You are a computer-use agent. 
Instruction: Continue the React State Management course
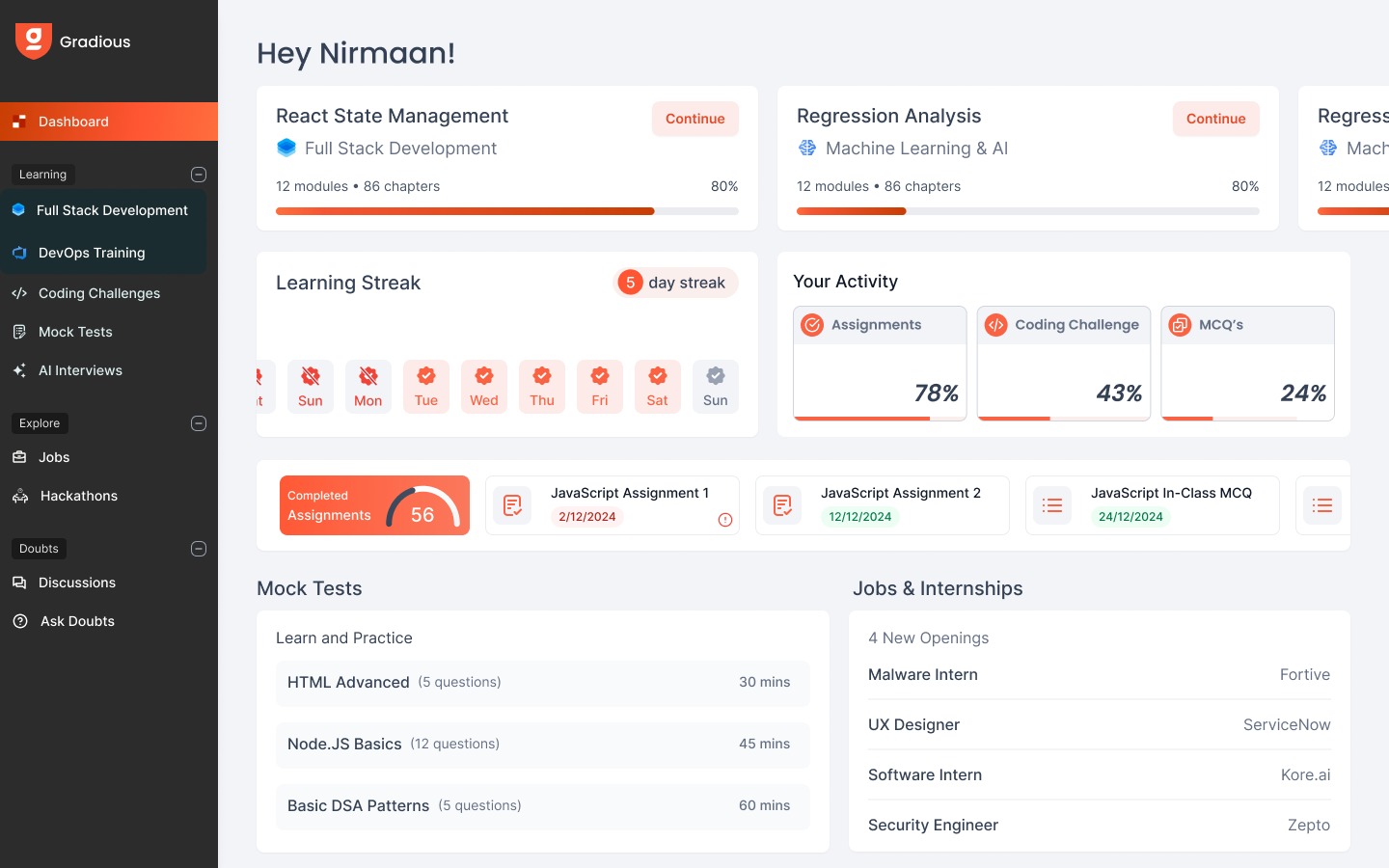pos(694,119)
